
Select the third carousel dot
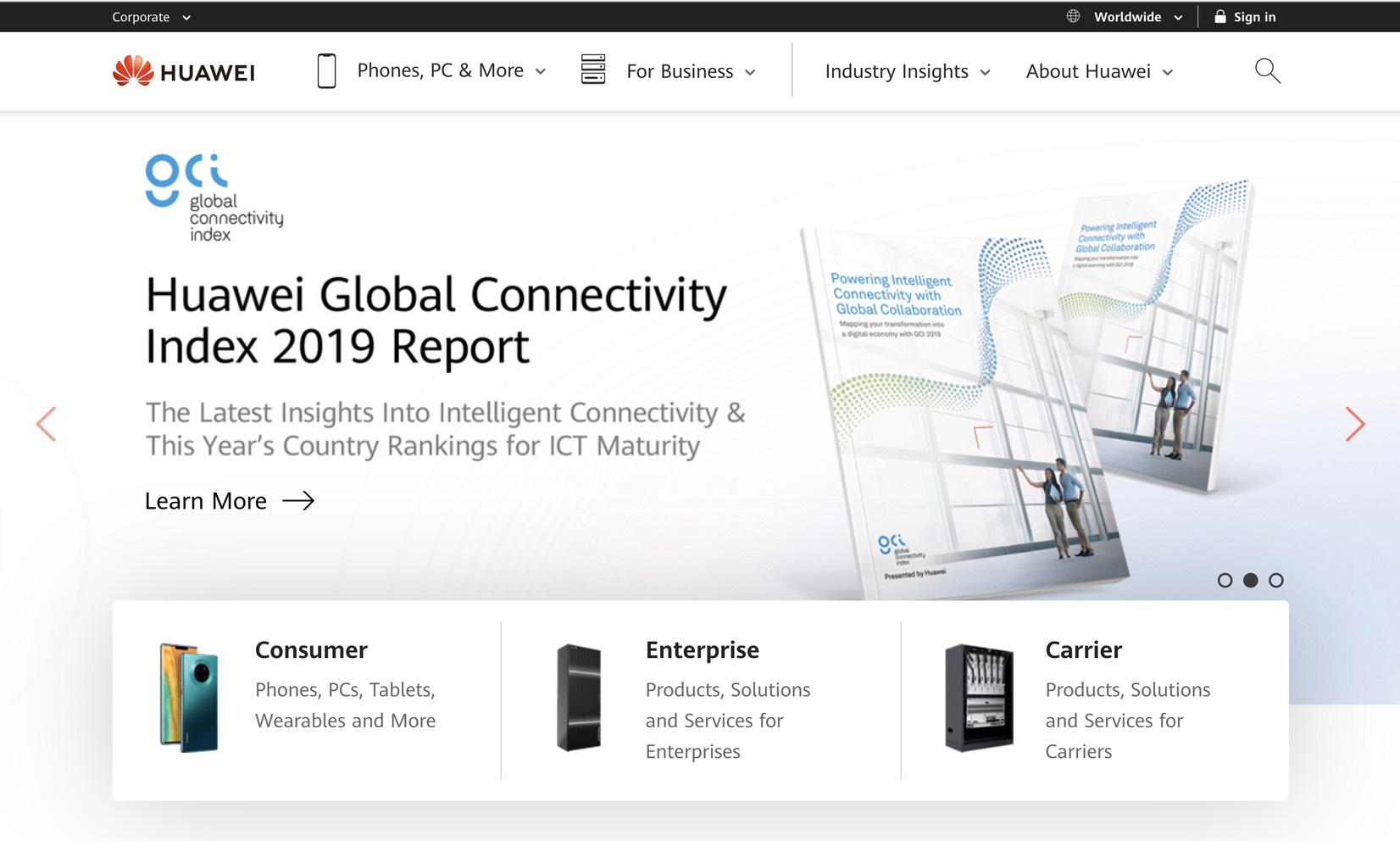pyautogui.click(x=1275, y=581)
